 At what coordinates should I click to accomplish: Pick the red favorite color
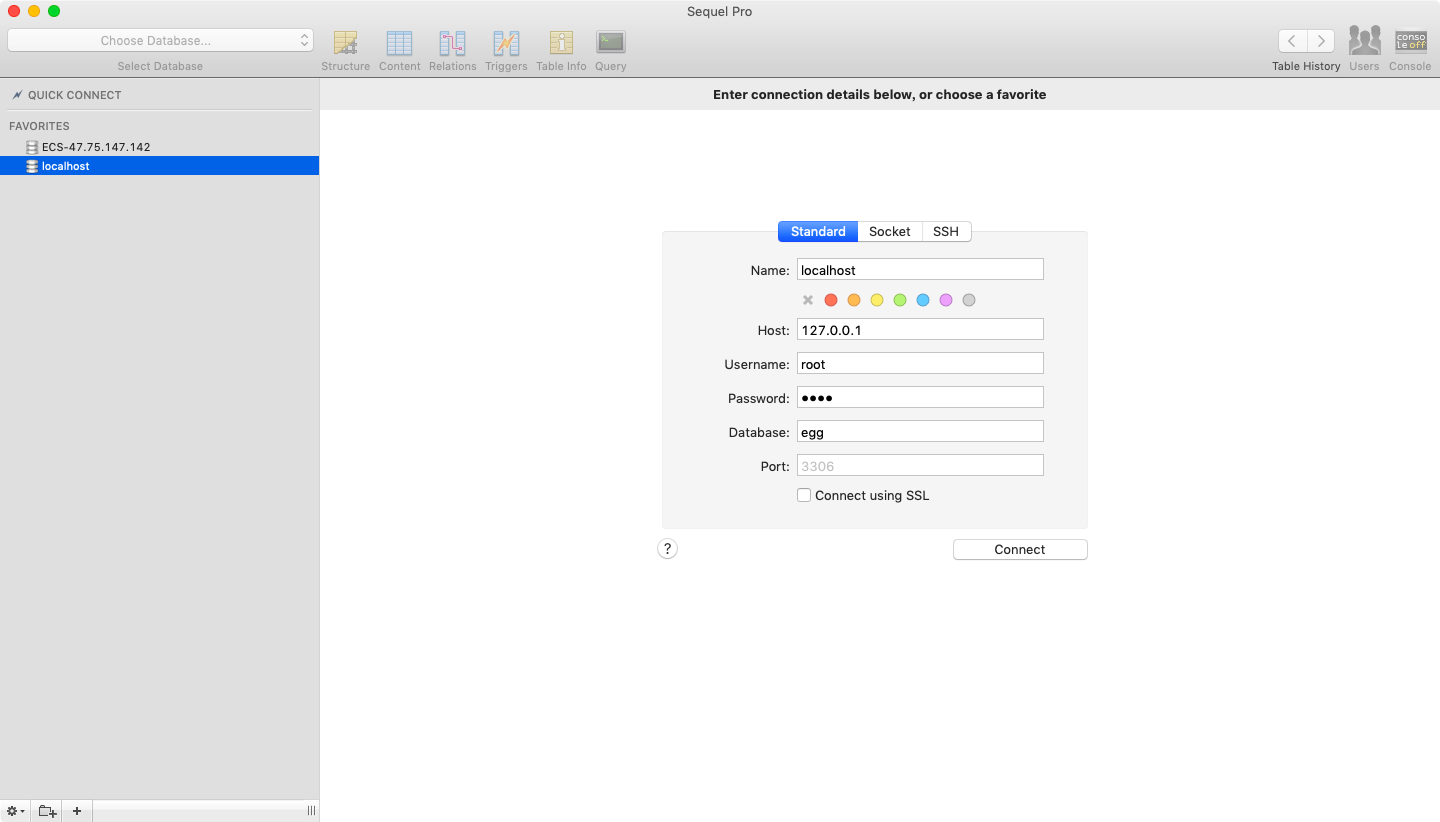click(x=831, y=300)
